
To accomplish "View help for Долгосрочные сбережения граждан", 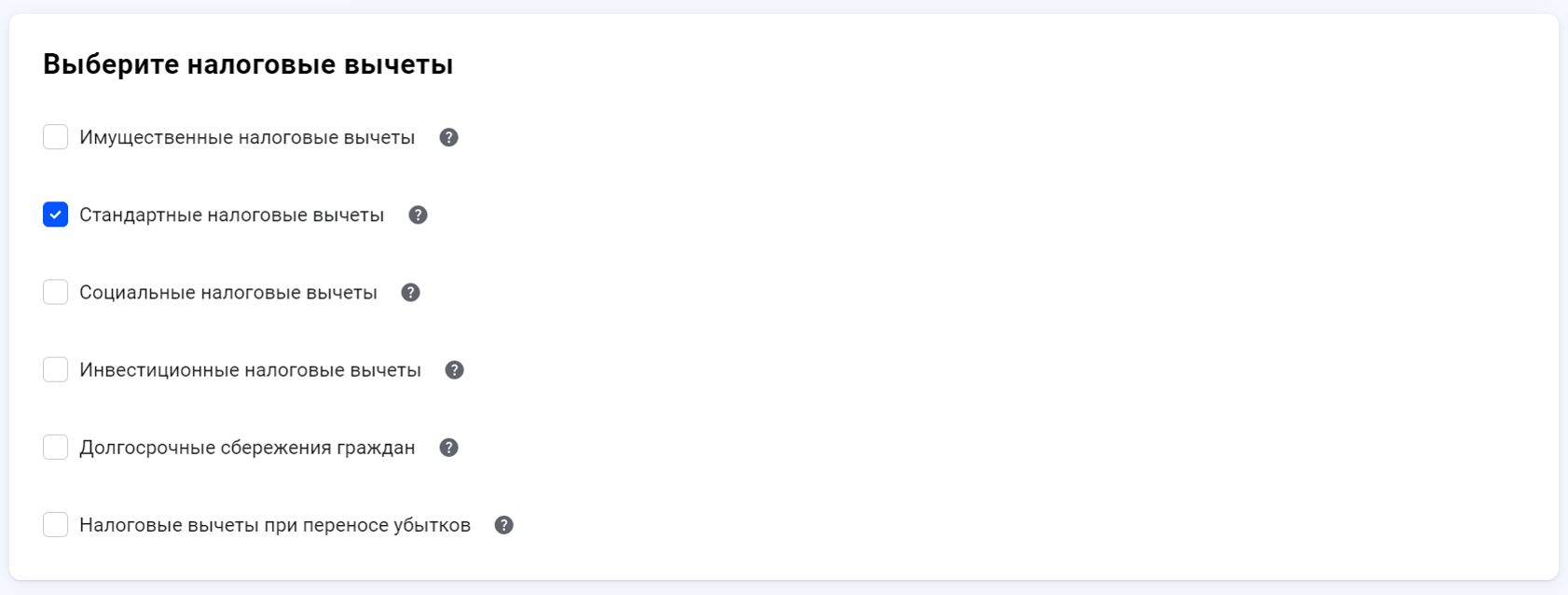I will click(x=448, y=447).
